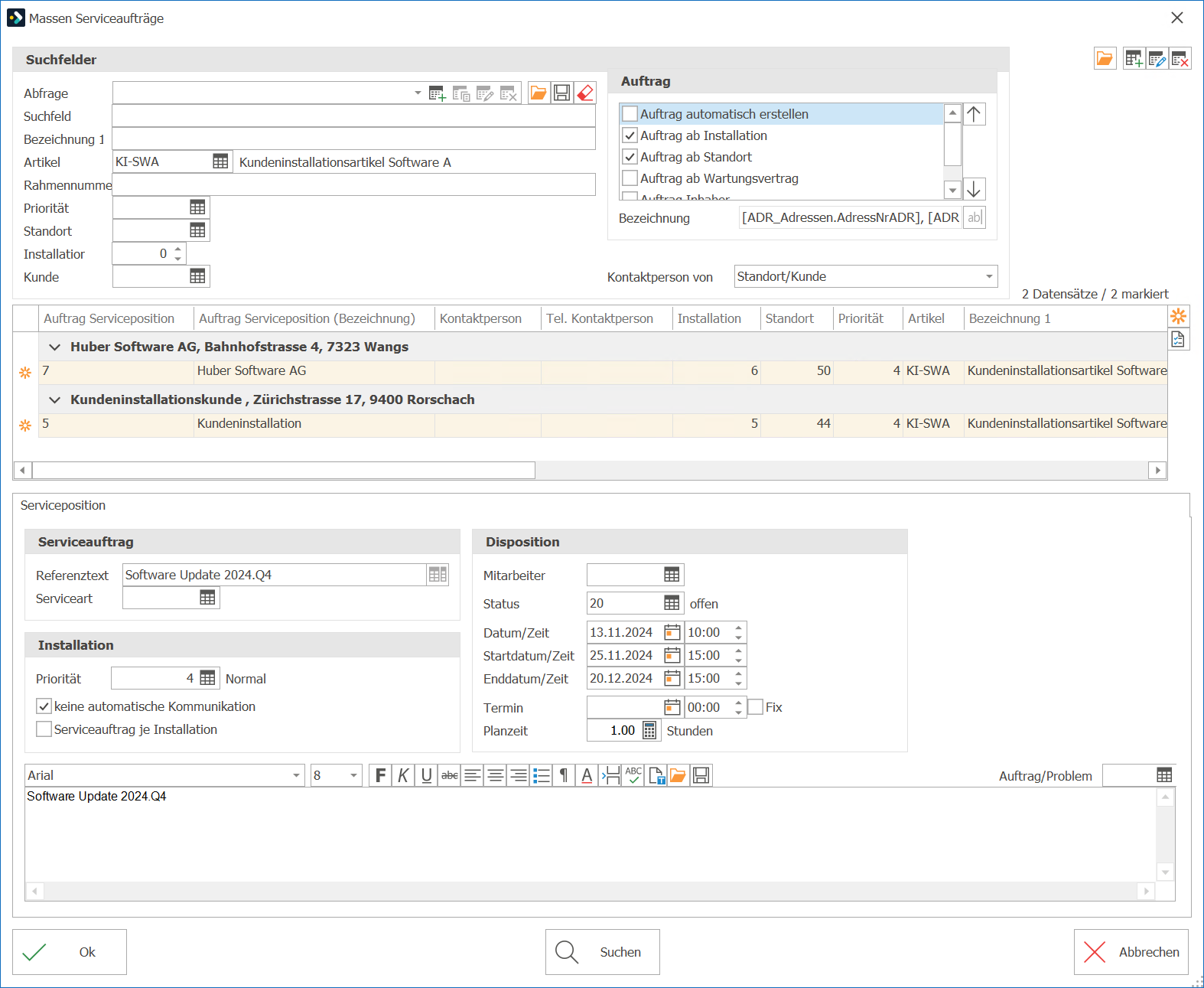Add a new Abfrage with the table-plus icon

coord(438,93)
